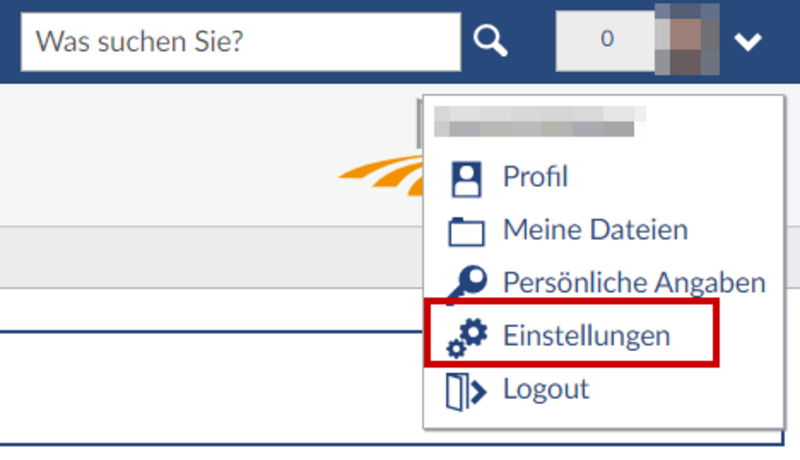Click the orange logo graphic
Image resolution: width=800 pixels, height=460 pixels.
point(381,175)
